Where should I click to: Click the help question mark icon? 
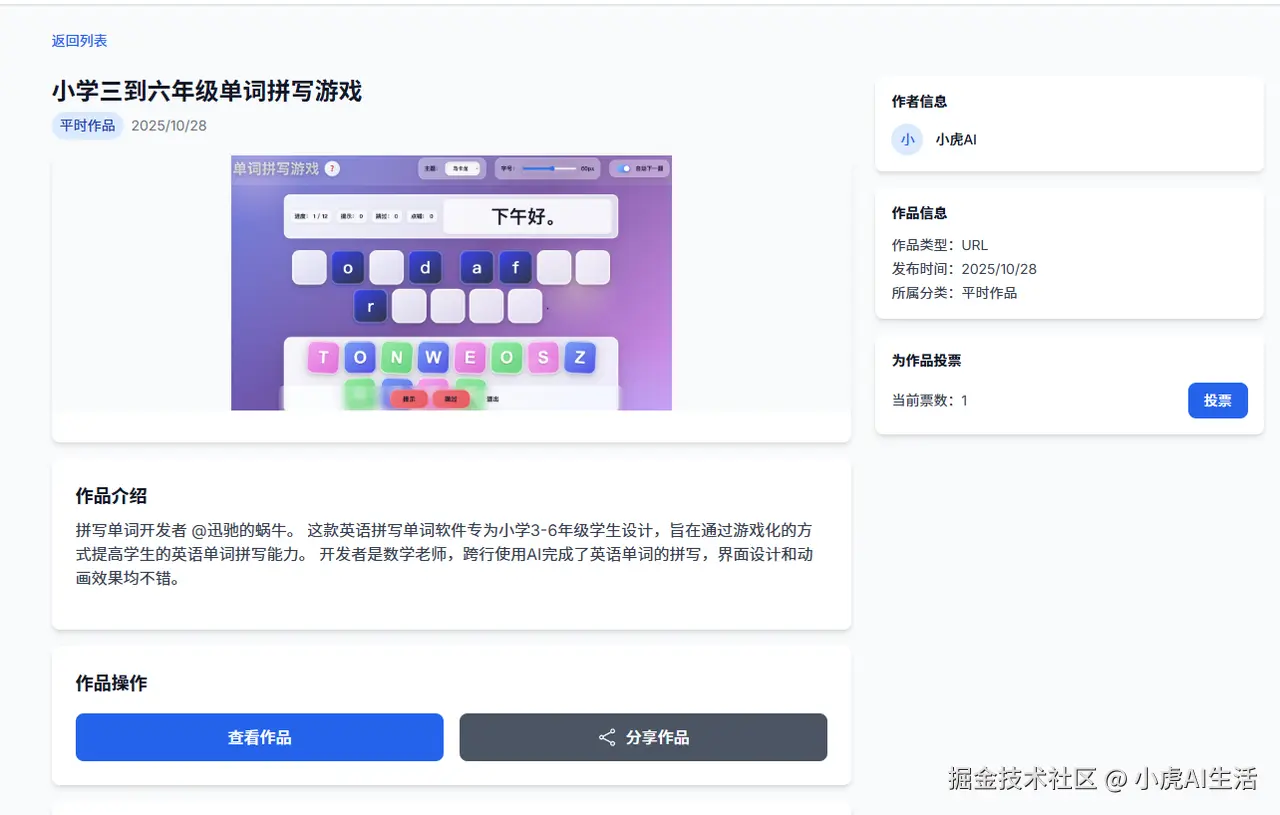[332, 169]
